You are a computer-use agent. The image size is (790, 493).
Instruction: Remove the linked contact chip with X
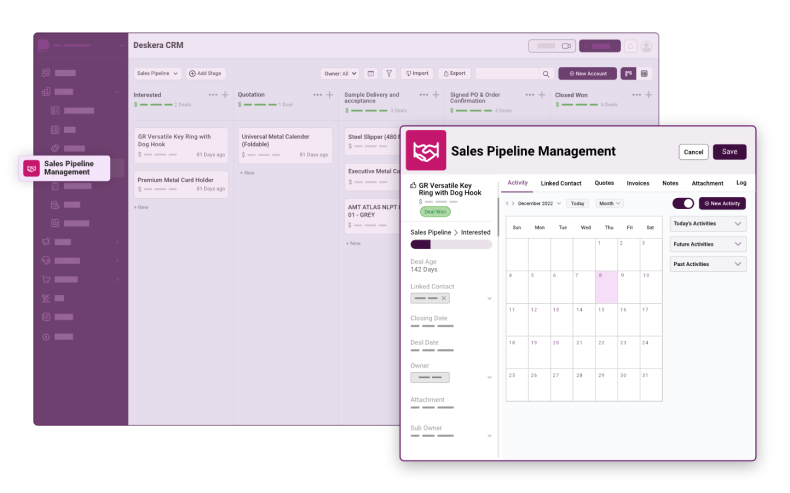[444, 298]
